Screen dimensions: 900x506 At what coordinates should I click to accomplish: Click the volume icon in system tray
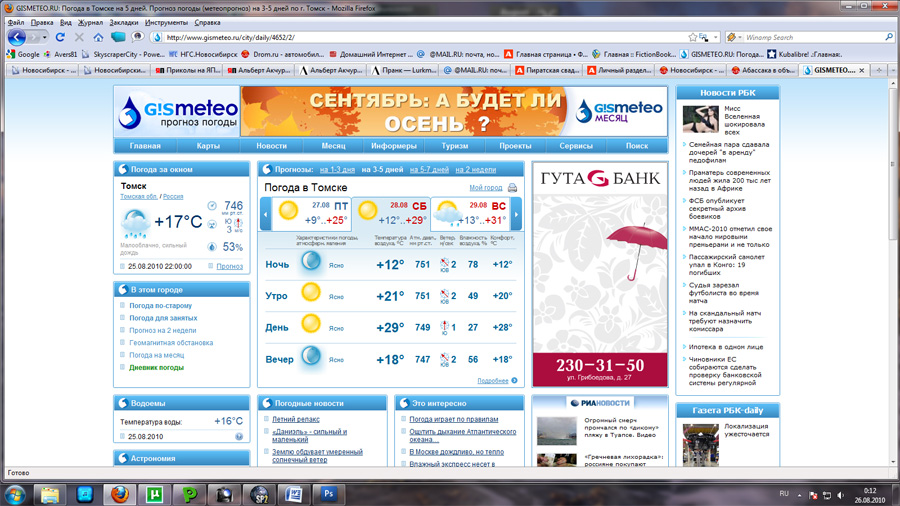[841, 495]
